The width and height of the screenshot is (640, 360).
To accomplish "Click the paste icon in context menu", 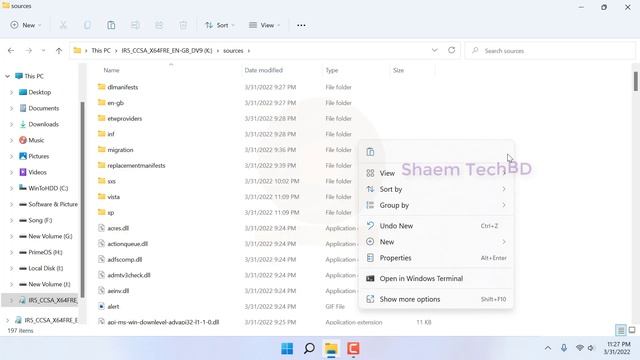I will [370, 152].
